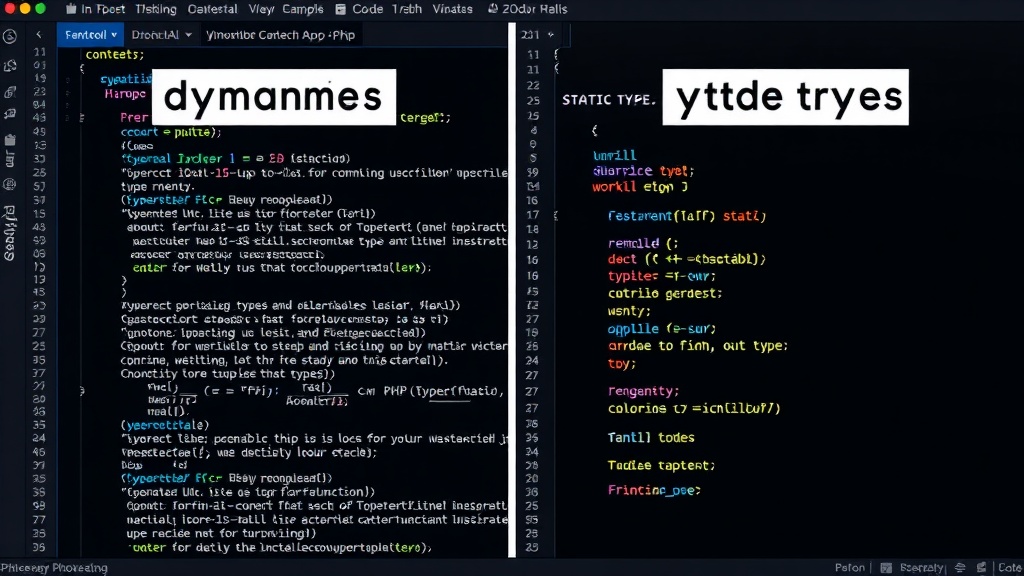Click the 'cotrile gerdest;' line in right pane
Screen dimensions: 1024x576
coord(665,293)
